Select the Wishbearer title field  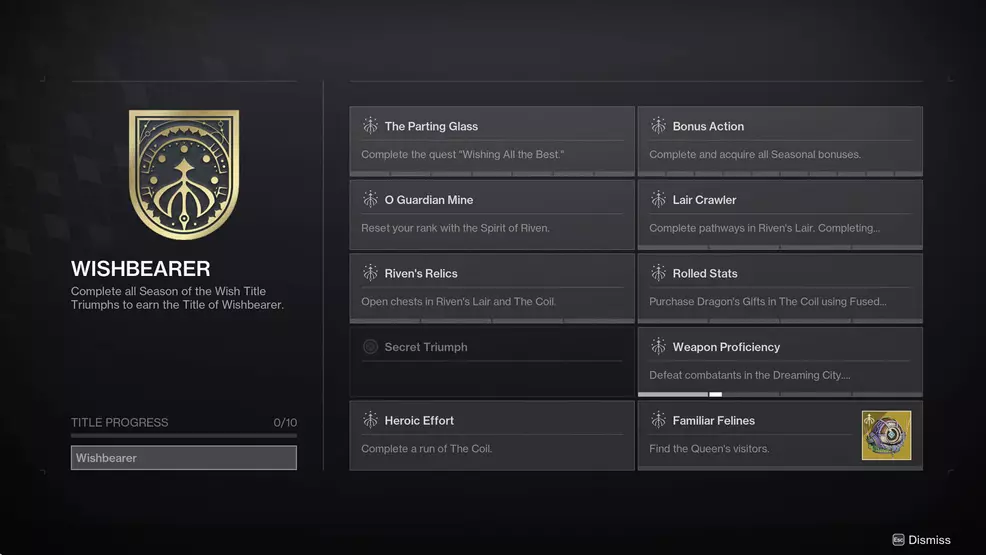pos(184,458)
